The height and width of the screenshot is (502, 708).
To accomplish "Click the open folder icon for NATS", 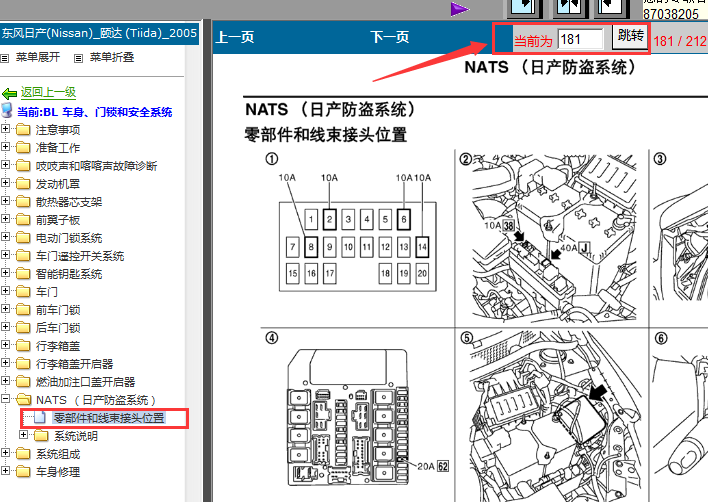I will (23, 399).
